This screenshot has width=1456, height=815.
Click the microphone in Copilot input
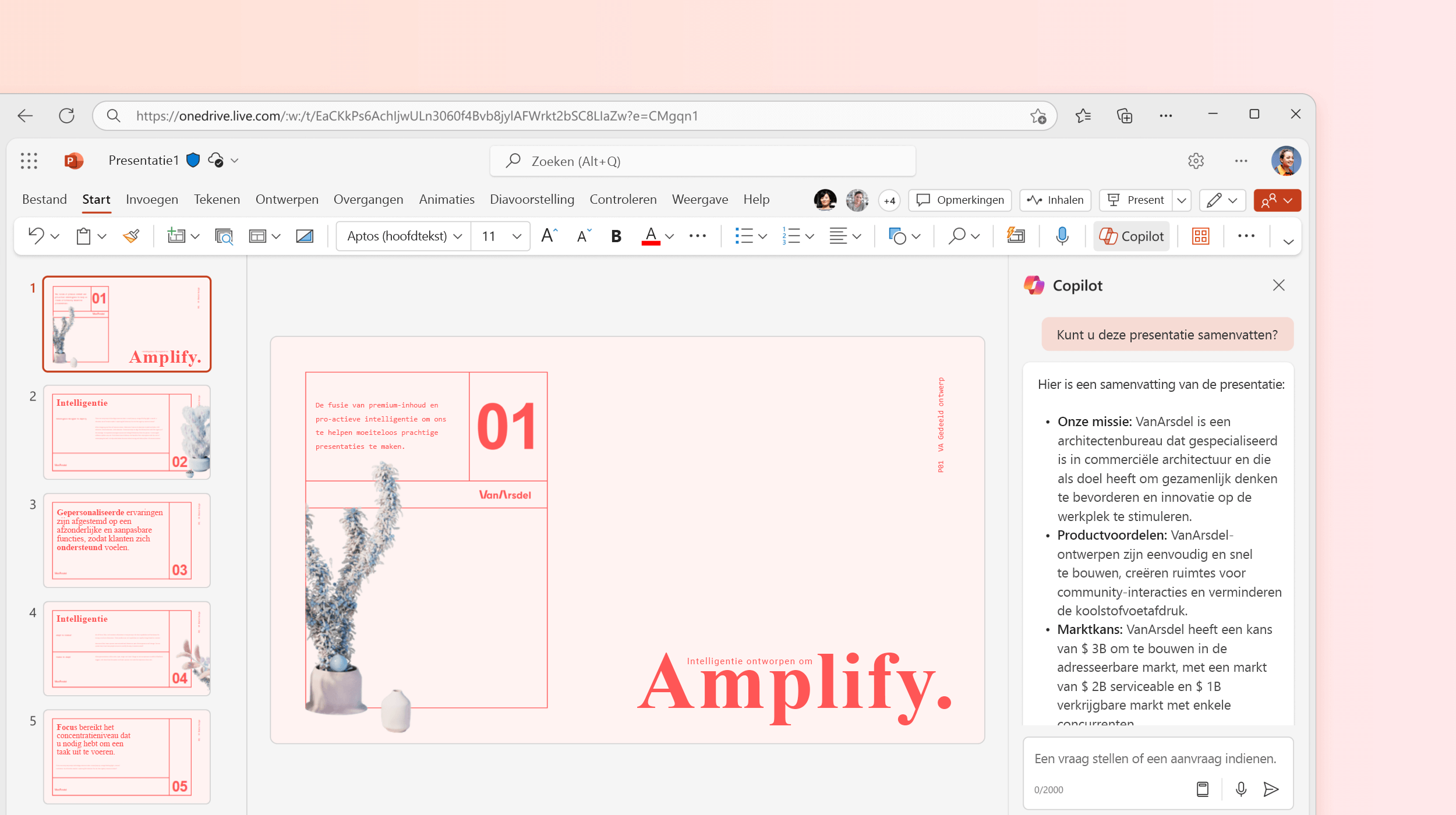coord(1241,789)
